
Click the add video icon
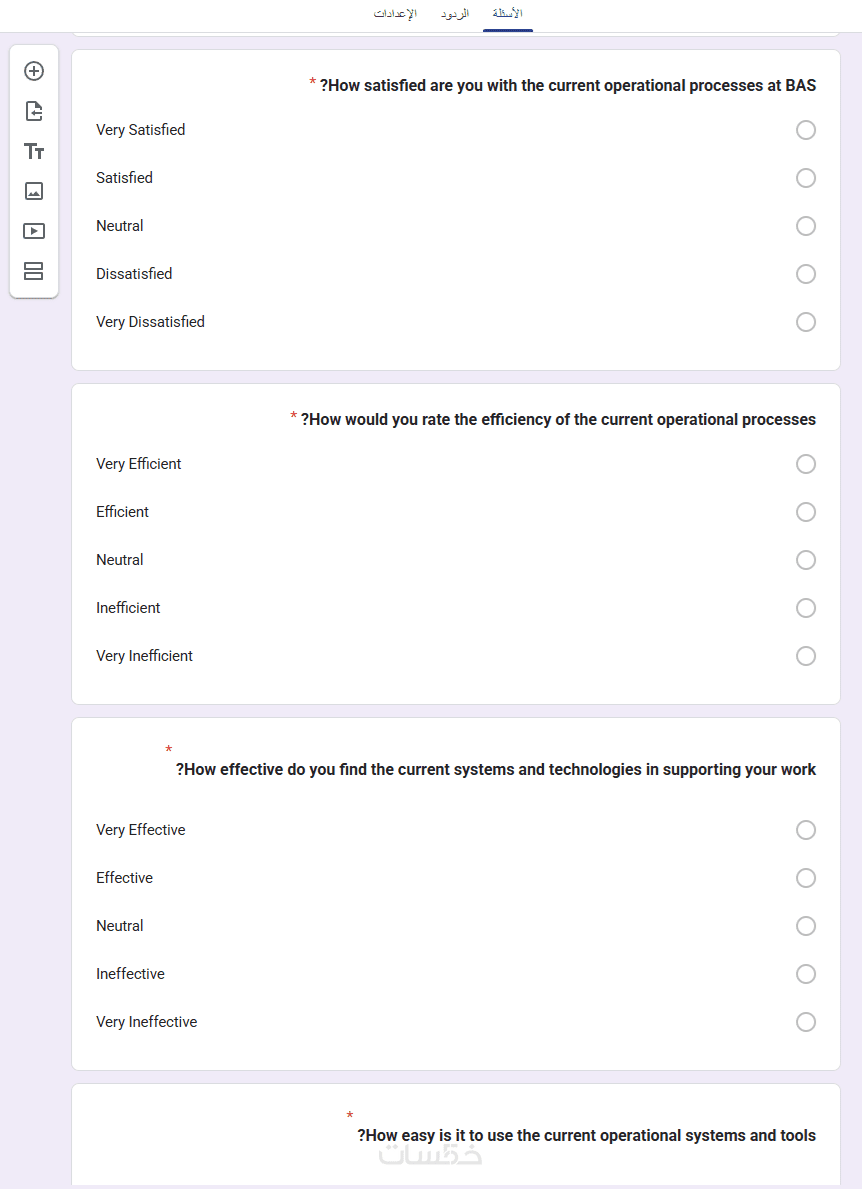coord(34,231)
